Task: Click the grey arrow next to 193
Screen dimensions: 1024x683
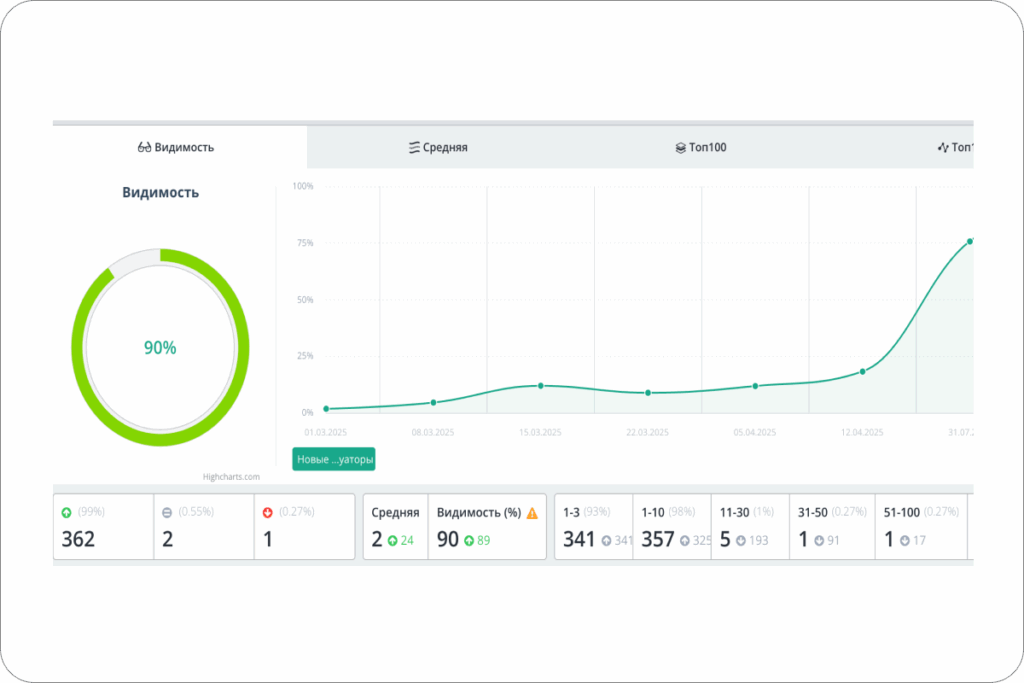Action: (x=741, y=541)
